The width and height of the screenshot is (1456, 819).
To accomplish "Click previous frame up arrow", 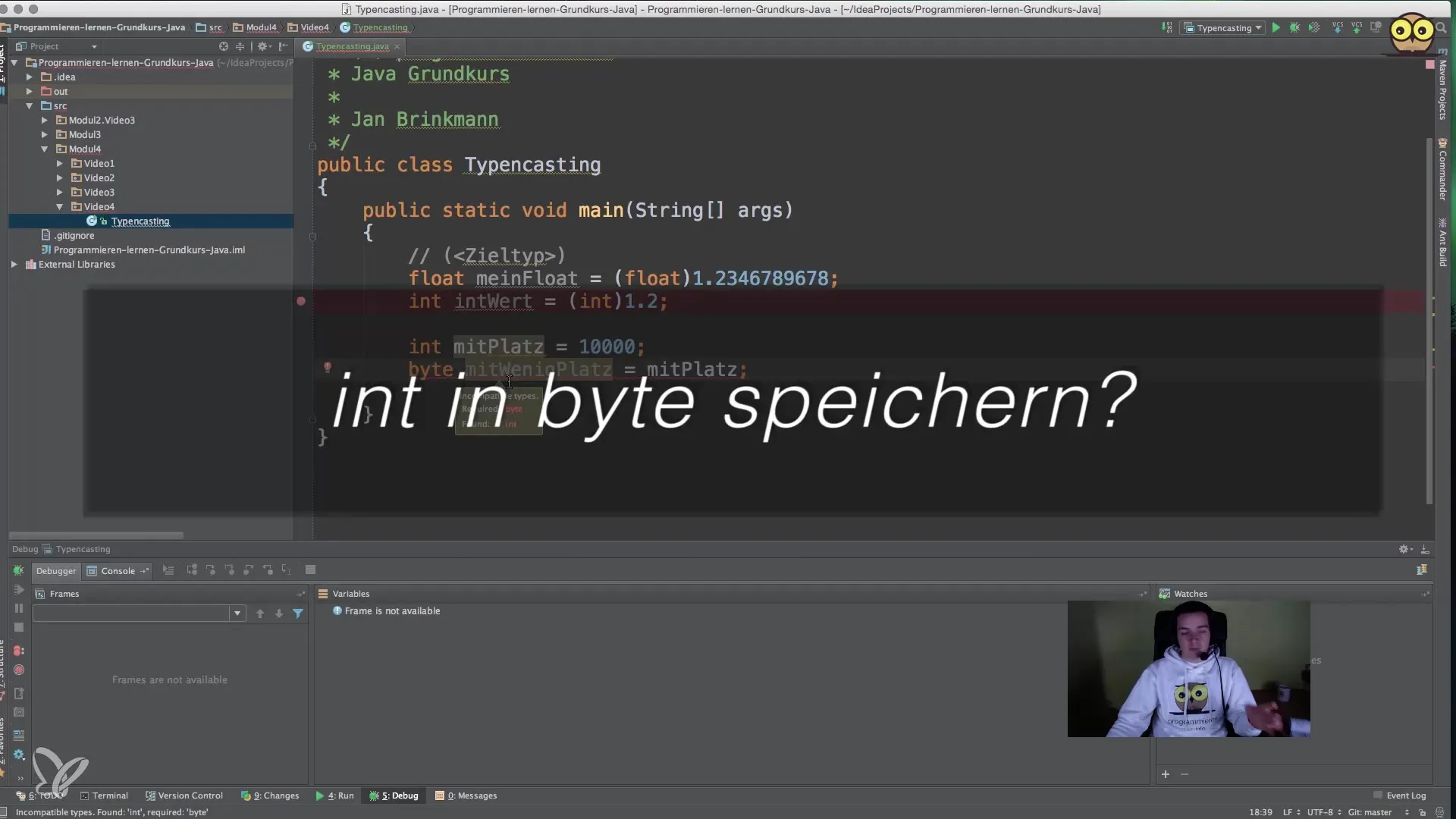I will pos(260,613).
